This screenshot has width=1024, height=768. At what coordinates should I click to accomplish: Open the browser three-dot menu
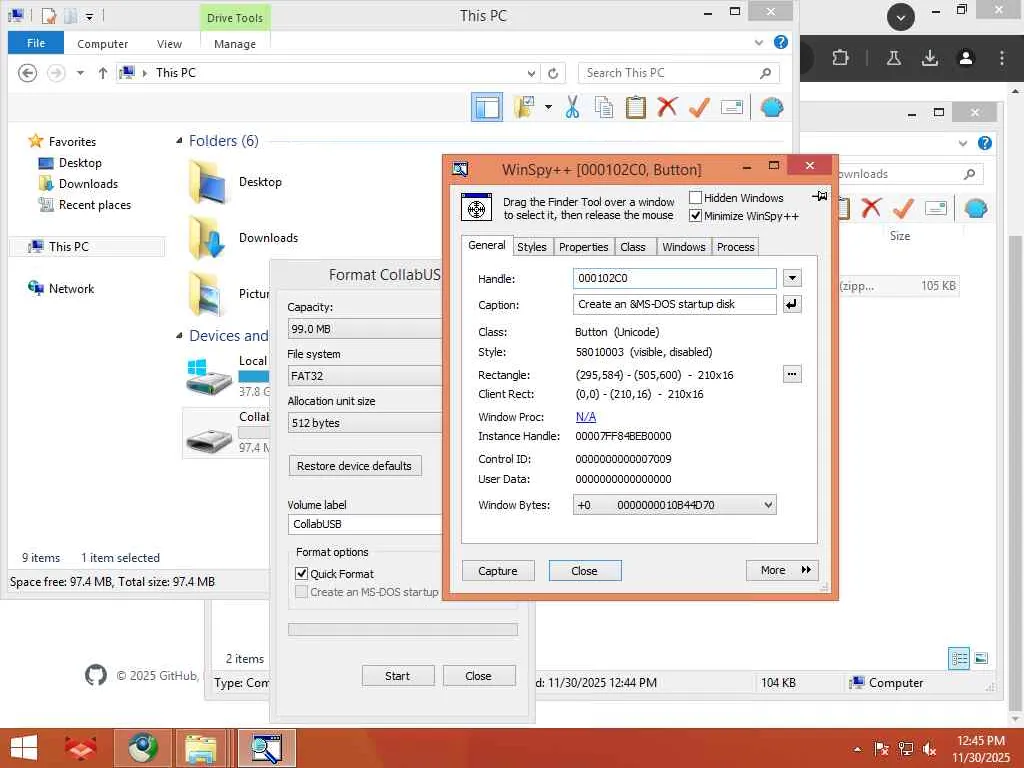tap(1001, 58)
